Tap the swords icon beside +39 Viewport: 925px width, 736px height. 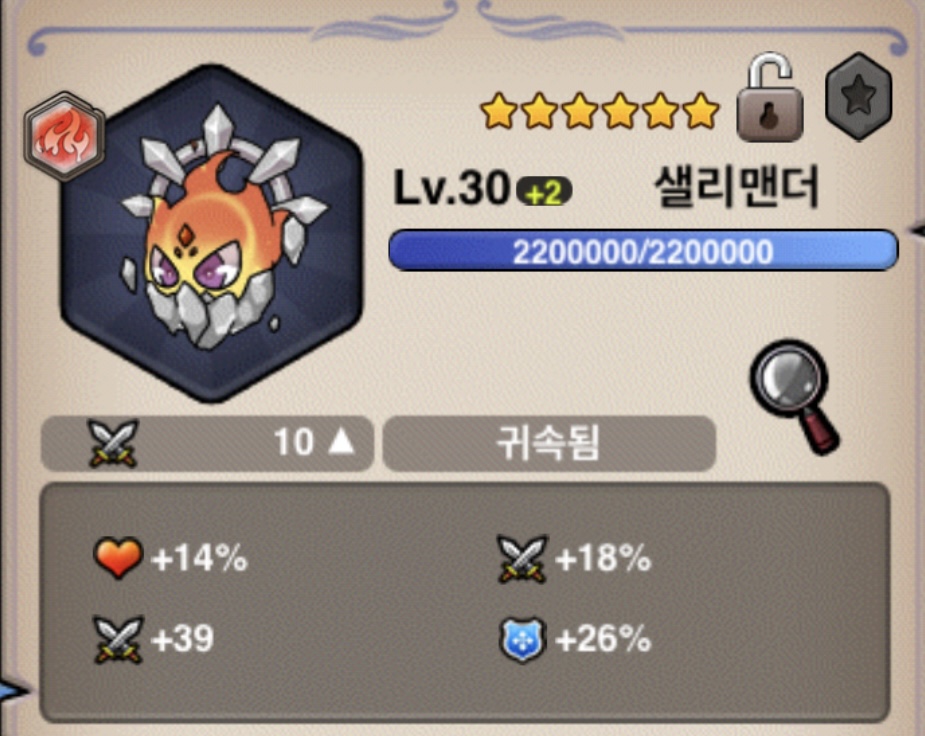click(118, 639)
